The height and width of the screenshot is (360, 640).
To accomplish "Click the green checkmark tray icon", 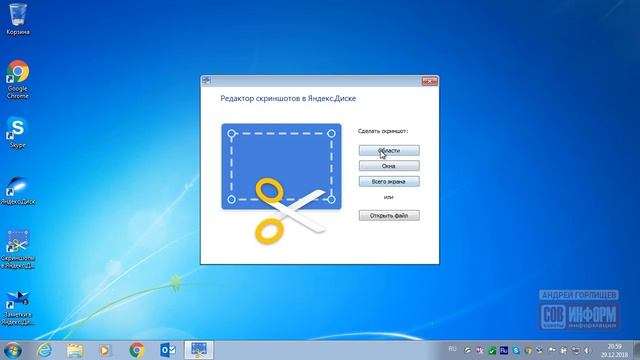I will [492, 351].
